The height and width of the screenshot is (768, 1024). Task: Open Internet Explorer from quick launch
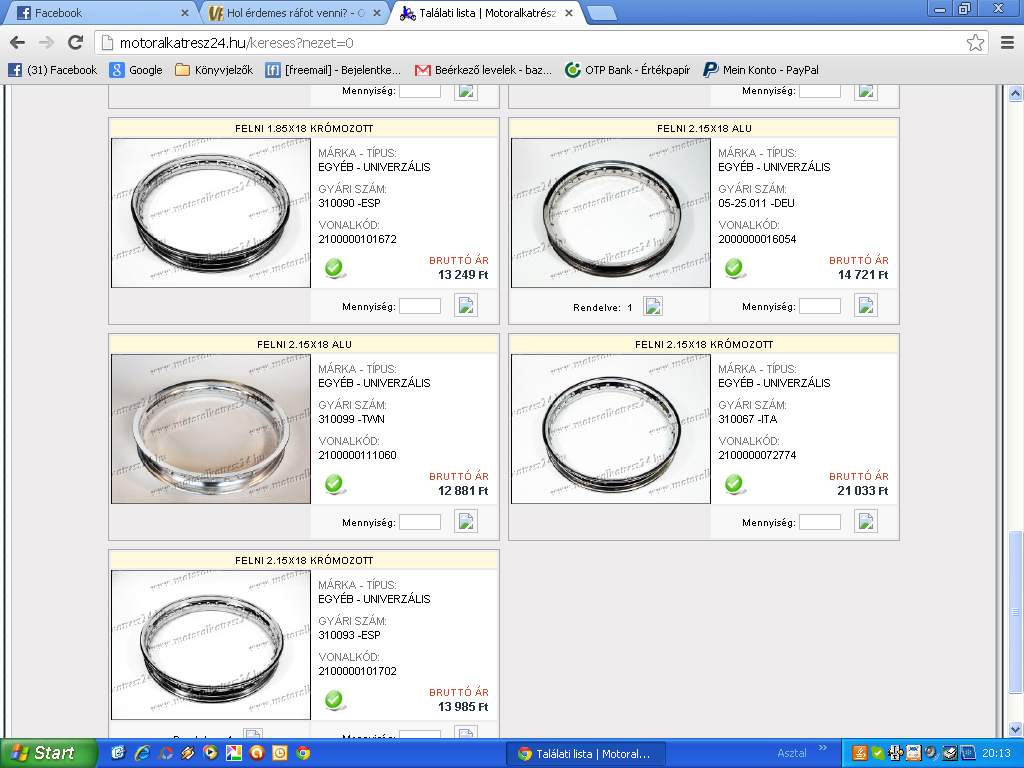coord(143,753)
